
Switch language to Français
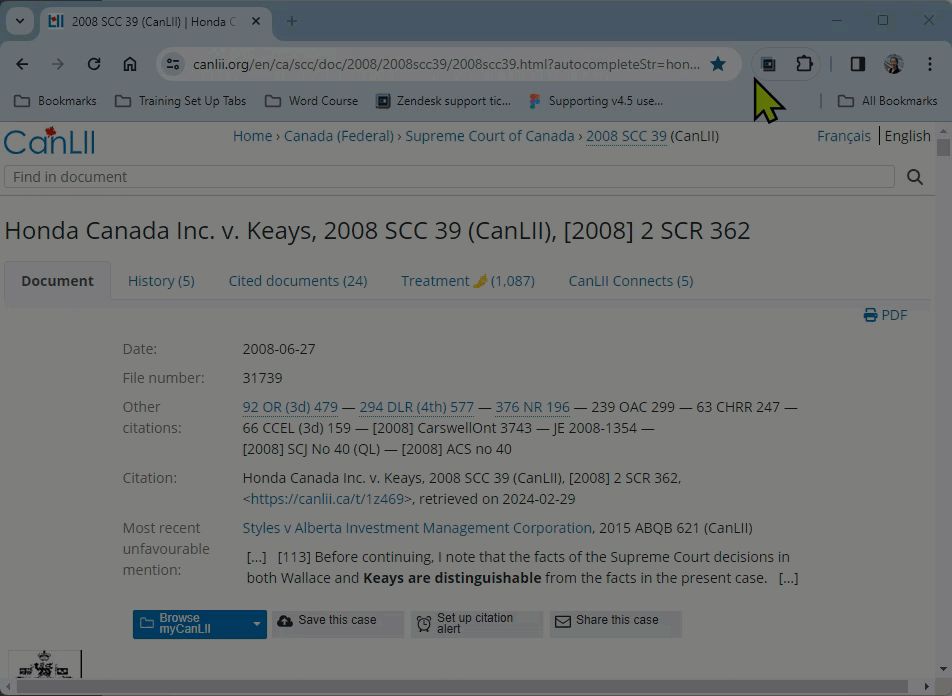tap(843, 136)
